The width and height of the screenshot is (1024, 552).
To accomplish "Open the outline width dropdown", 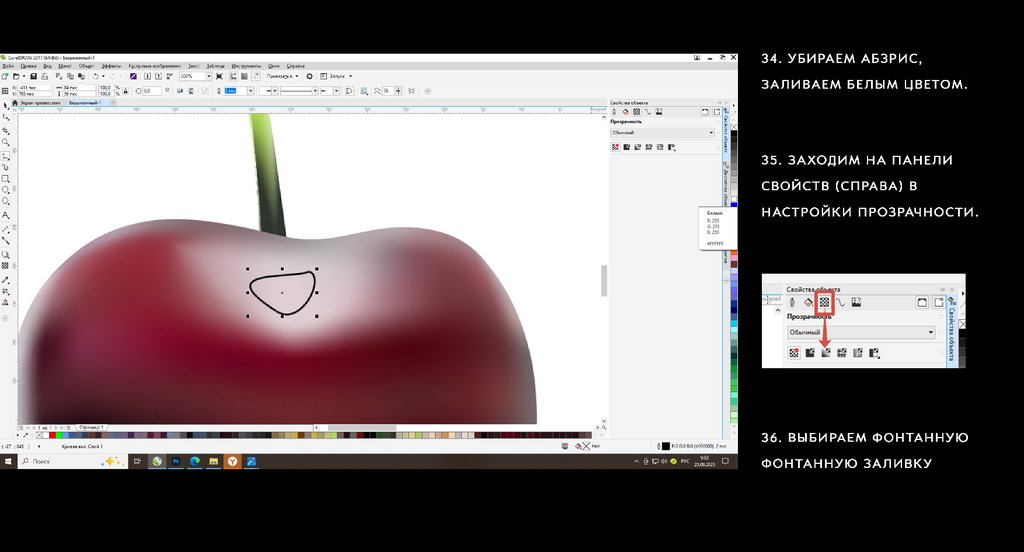I will pos(251,91).
